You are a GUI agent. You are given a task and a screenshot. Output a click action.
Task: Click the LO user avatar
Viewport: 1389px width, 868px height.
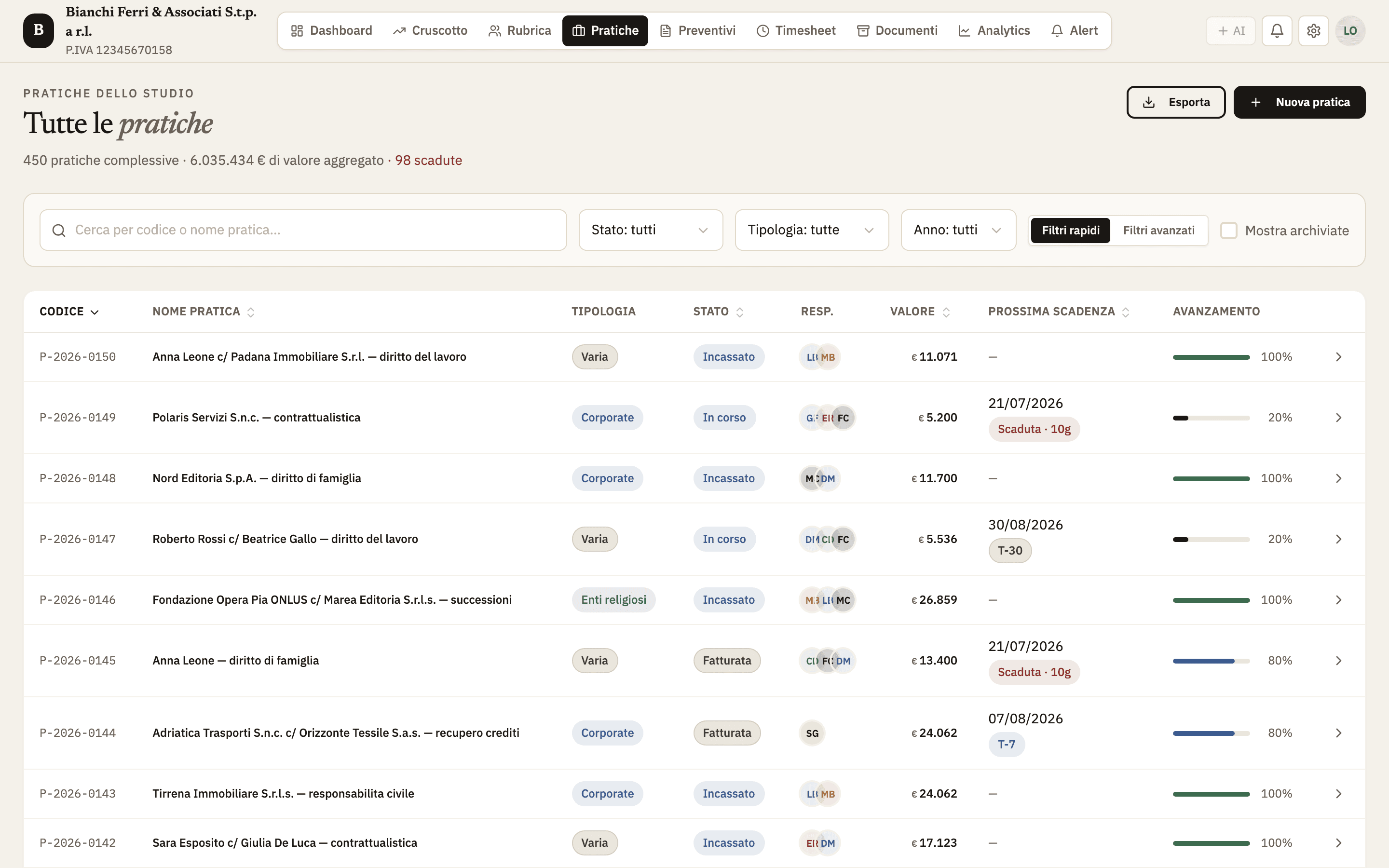(1350, 30)
